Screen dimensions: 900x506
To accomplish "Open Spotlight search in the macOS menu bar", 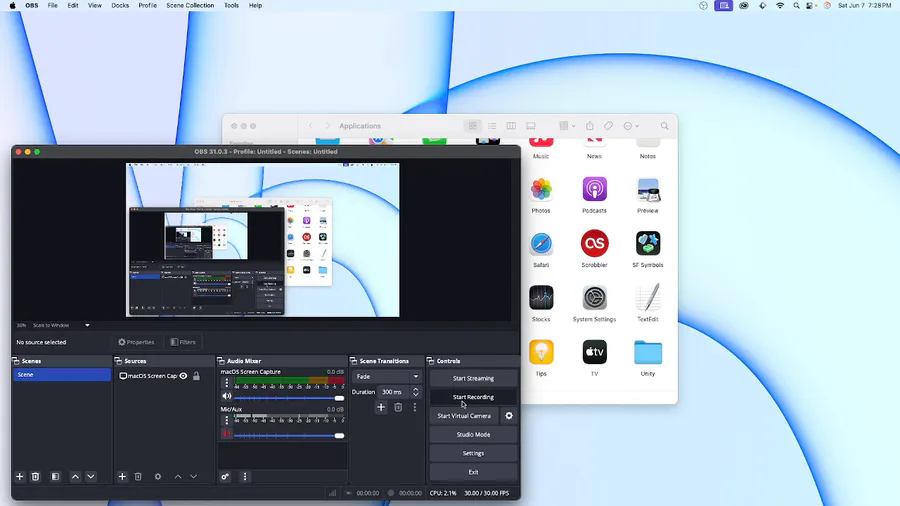I will coord(796,5).
